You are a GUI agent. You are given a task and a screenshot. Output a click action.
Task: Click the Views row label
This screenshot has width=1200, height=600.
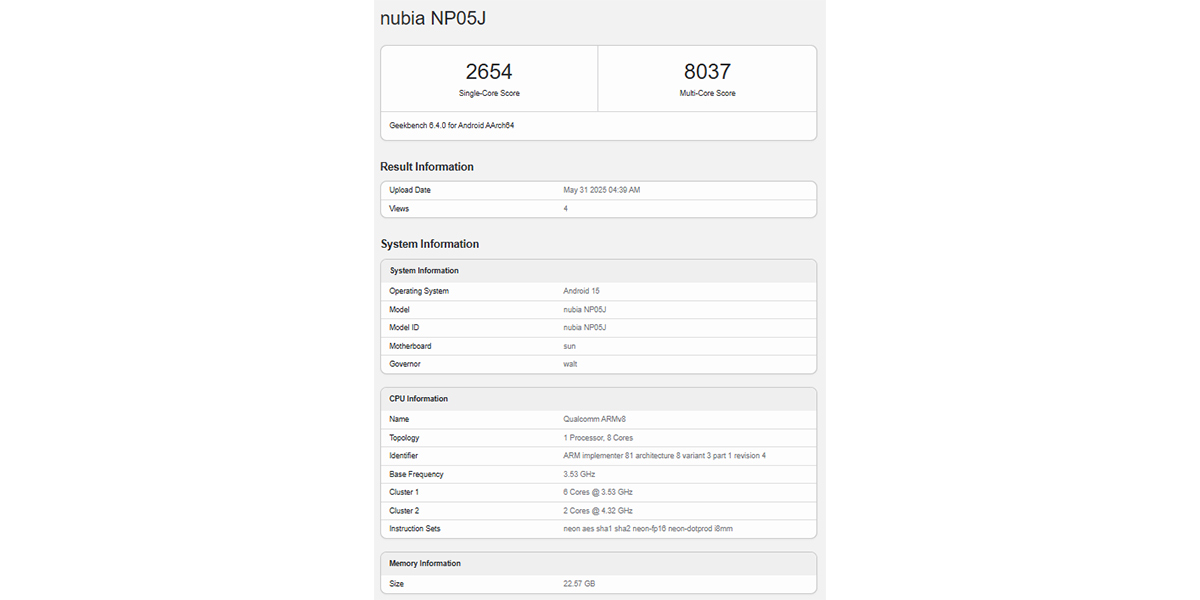pyautogui.click(x=399, y=208)
